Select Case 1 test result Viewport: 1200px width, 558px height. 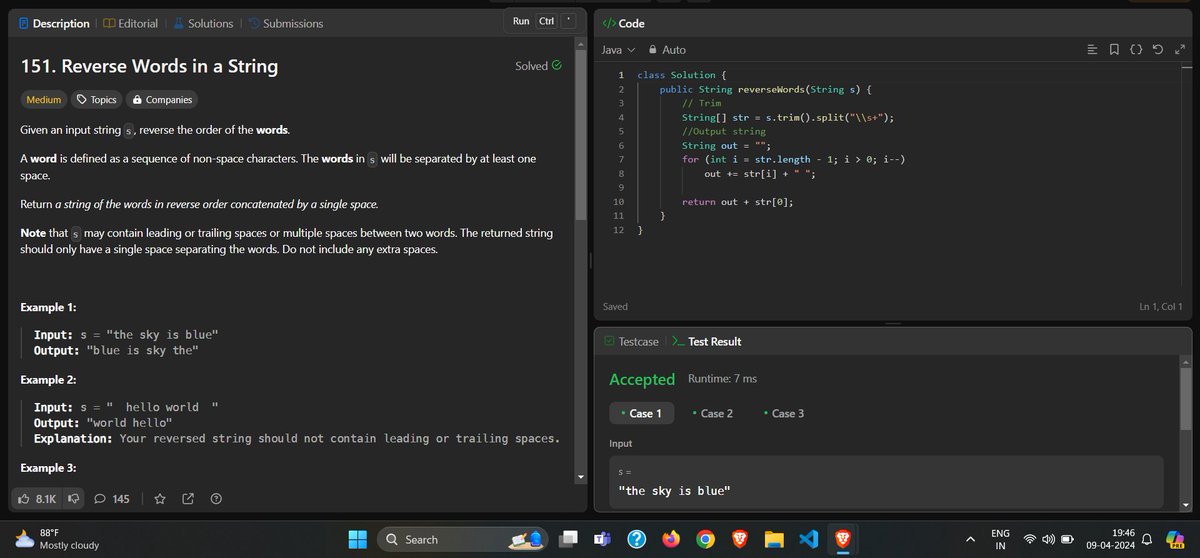tap(641, 413)
